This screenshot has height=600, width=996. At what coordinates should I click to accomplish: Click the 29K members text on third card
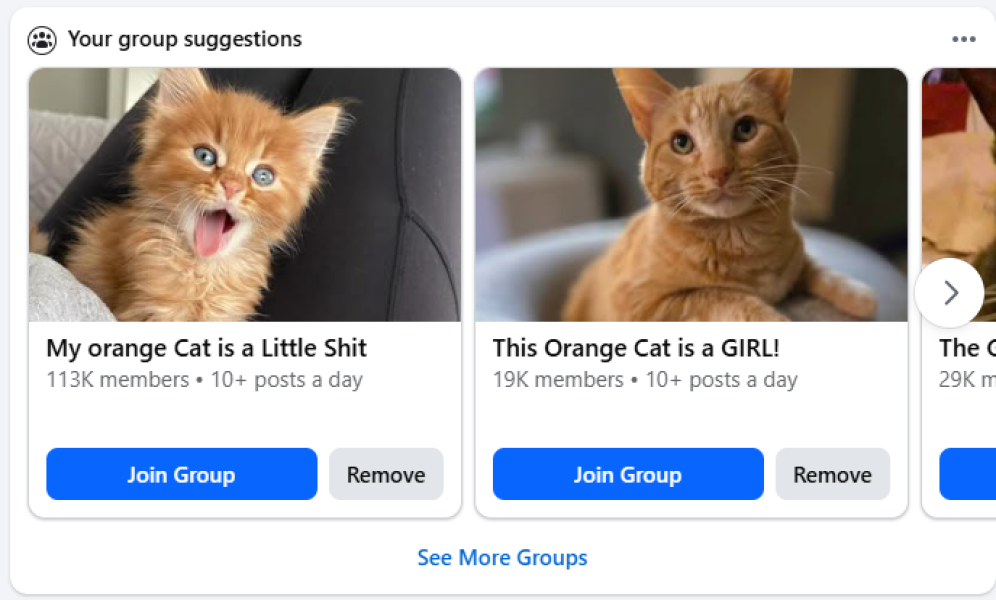(x=967, y=380)
